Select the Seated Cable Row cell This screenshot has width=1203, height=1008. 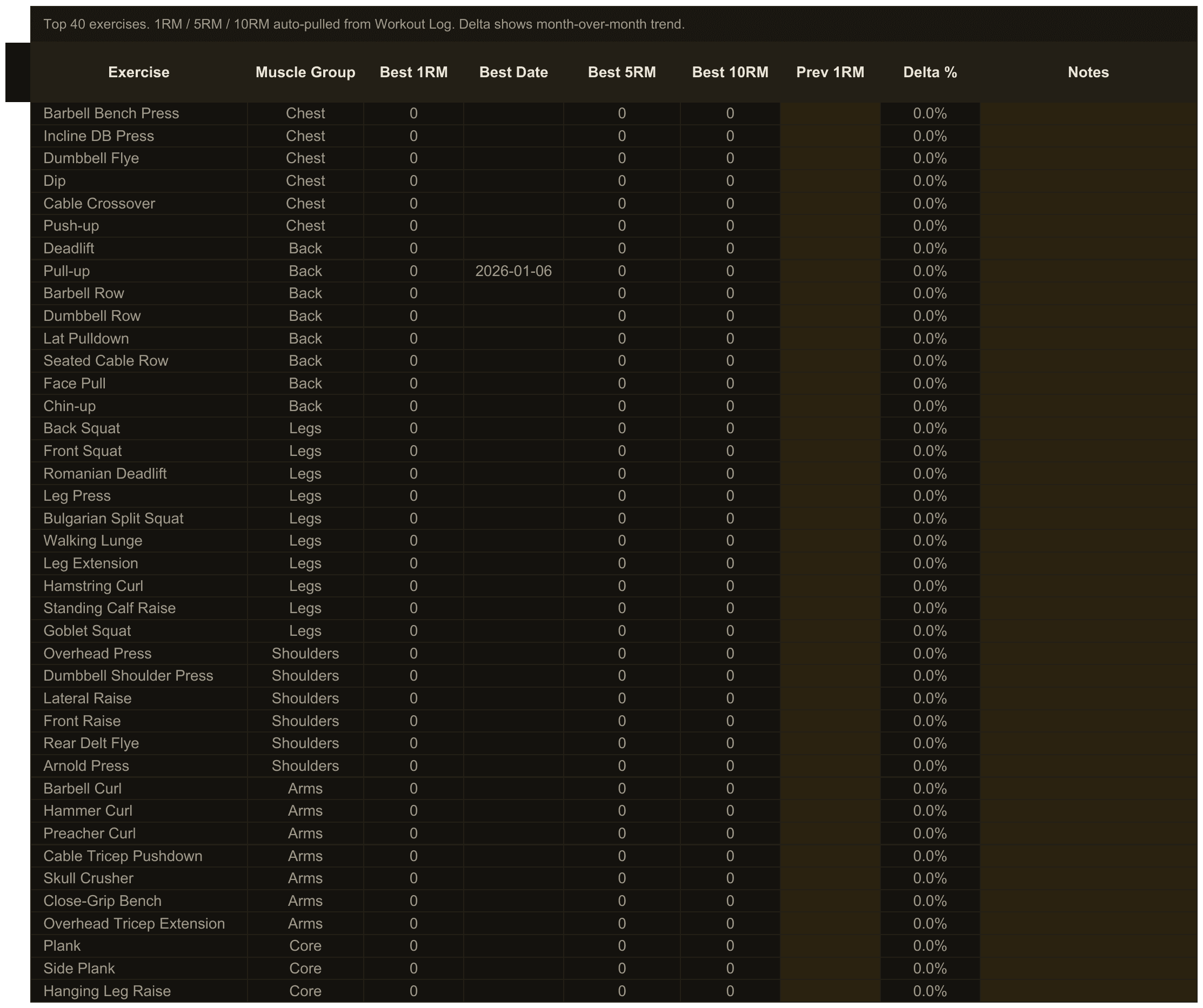(139, 361)
